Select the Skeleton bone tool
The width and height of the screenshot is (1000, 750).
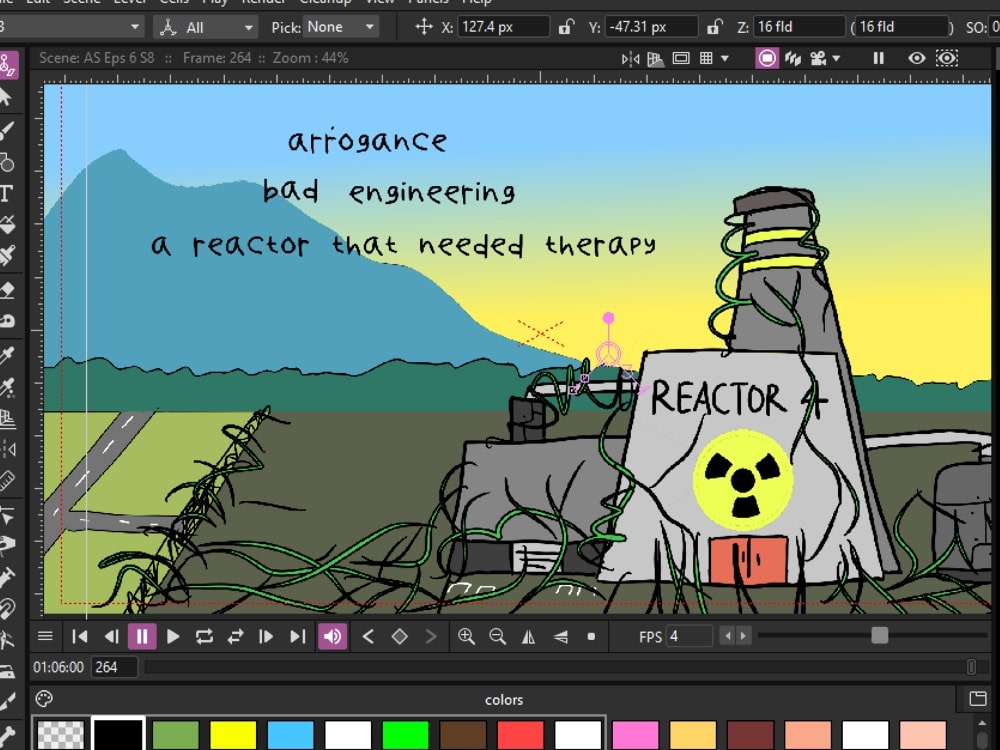point(6,733)
